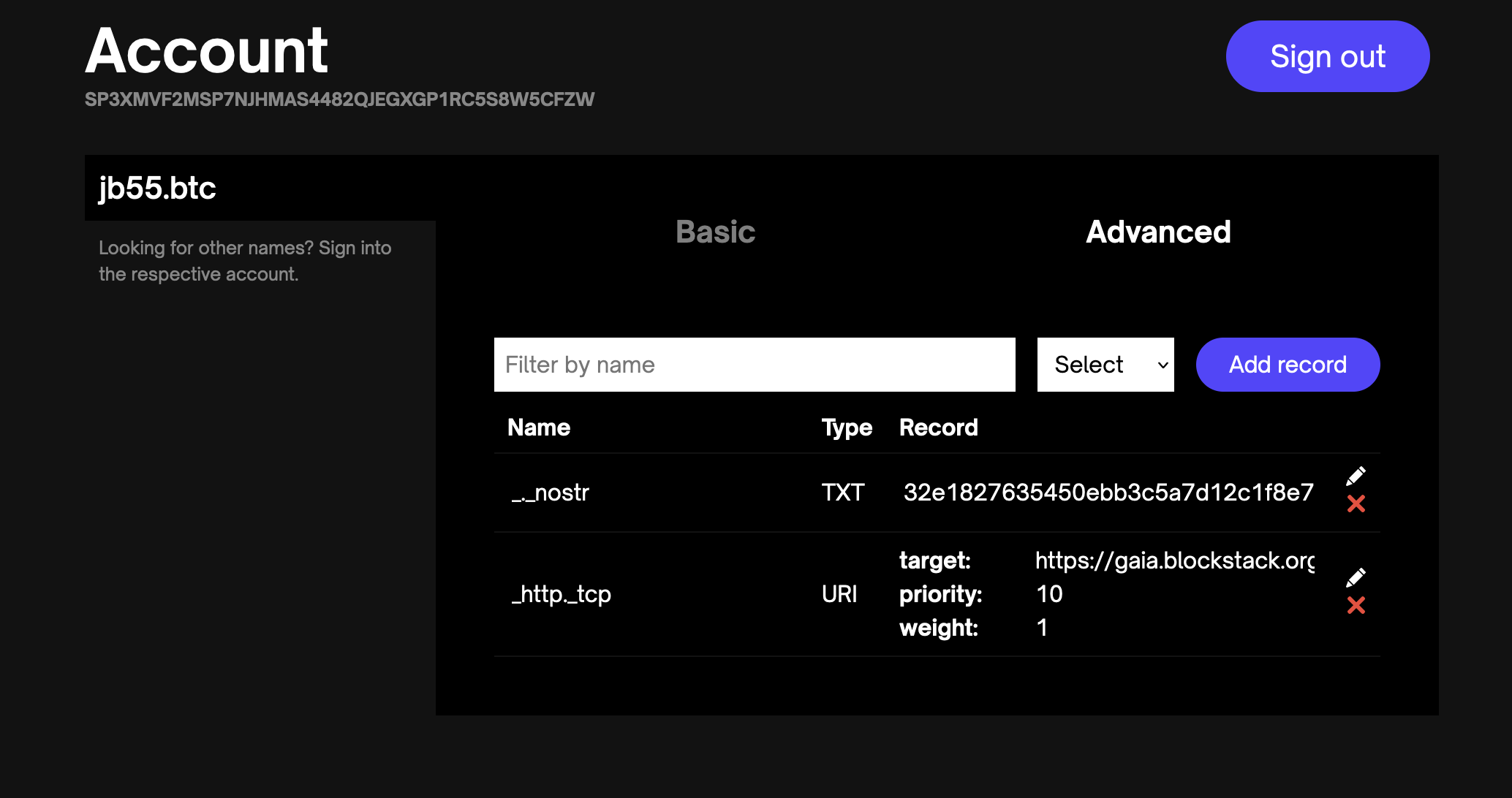This screenshot has height=798, width=1512.
Task: Click the _http._tcp record name
Action: pyautogui.click(x=561, y=594)
